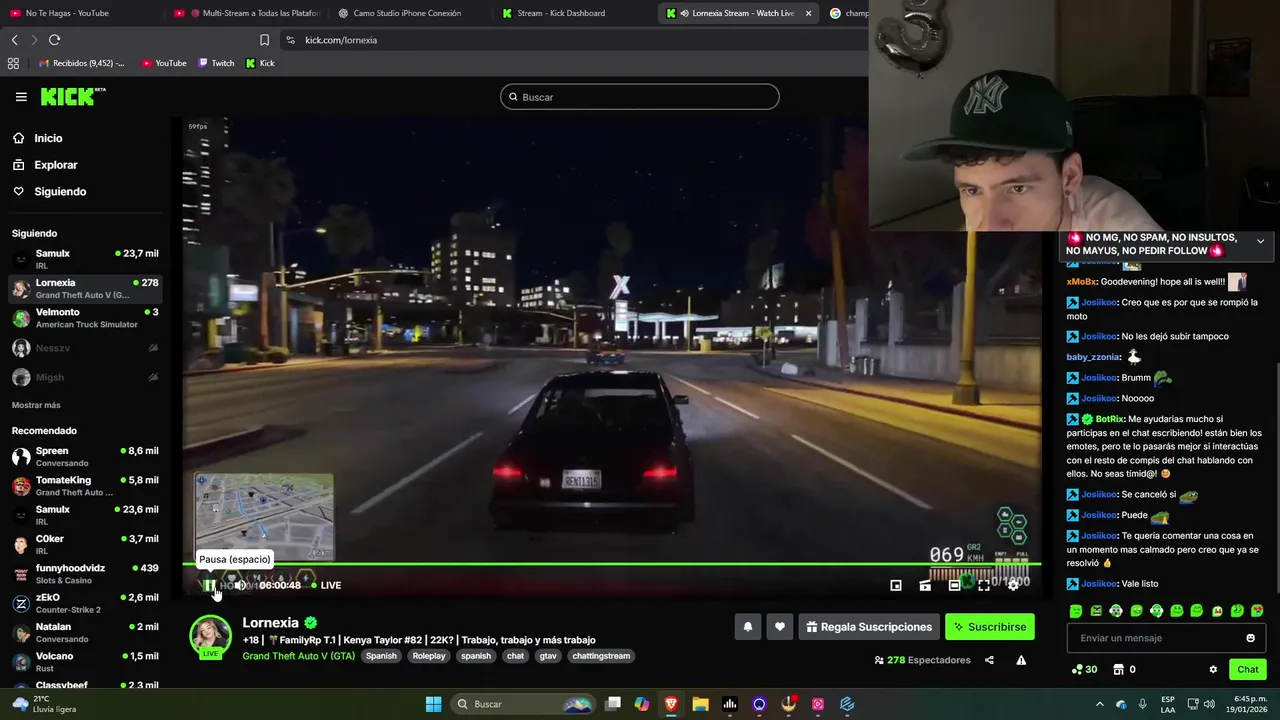Open Siguiendo in sidebar
This screenshot has height=720, width=1280.
[60, 191]
